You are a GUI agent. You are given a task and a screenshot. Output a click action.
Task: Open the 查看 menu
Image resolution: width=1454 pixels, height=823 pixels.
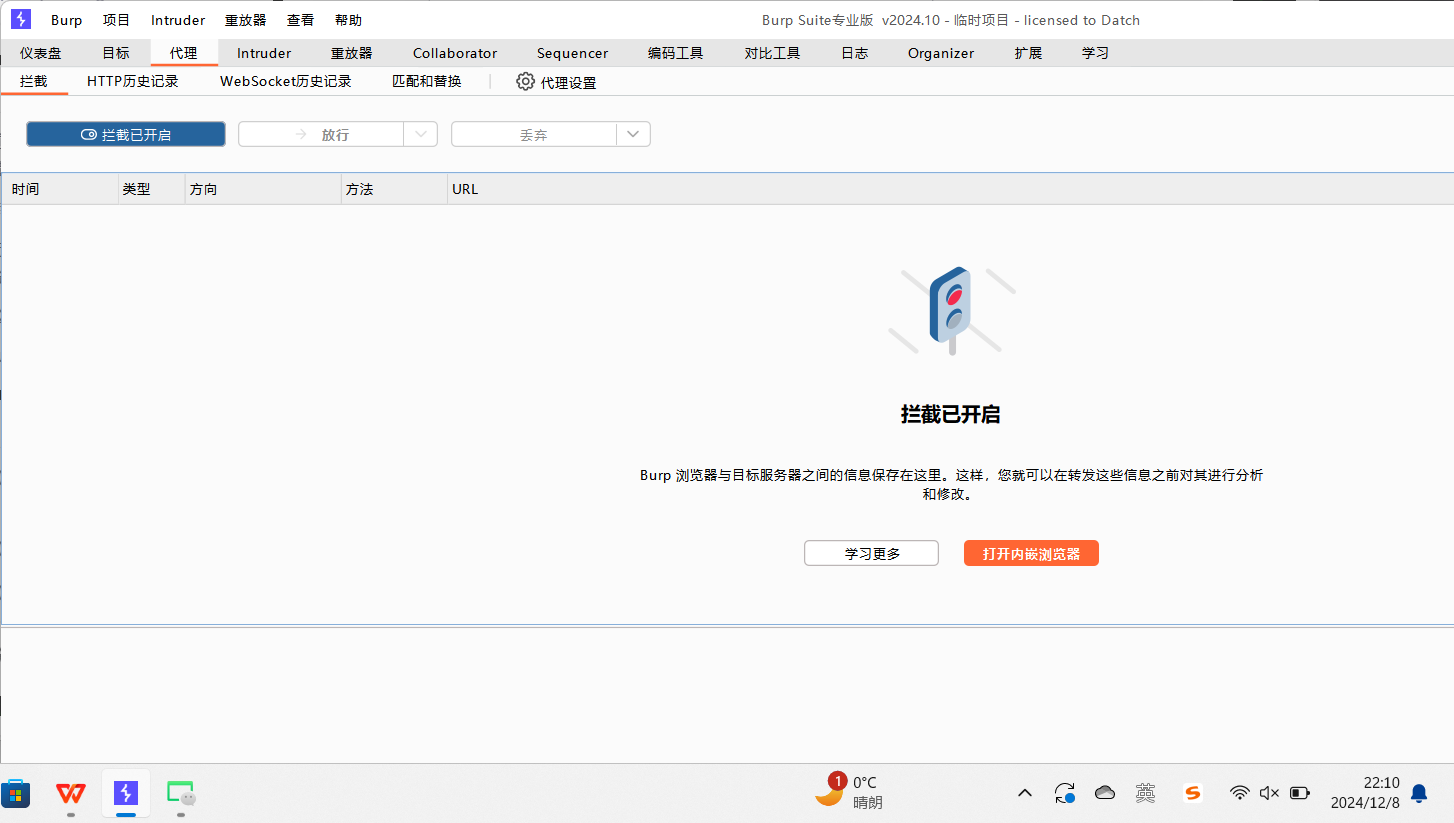tap(300, 20)
